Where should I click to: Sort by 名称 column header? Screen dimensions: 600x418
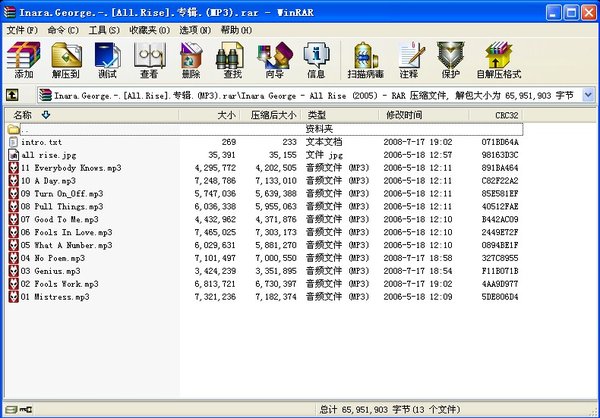tap(92, 115)
